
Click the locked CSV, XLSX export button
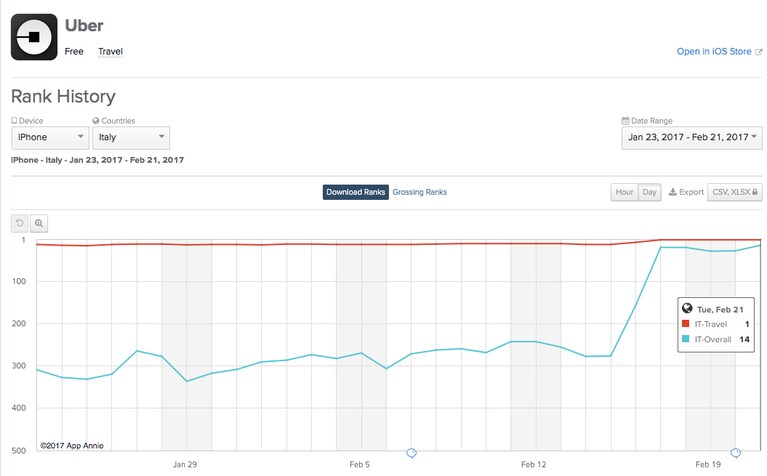coord(735,192)
